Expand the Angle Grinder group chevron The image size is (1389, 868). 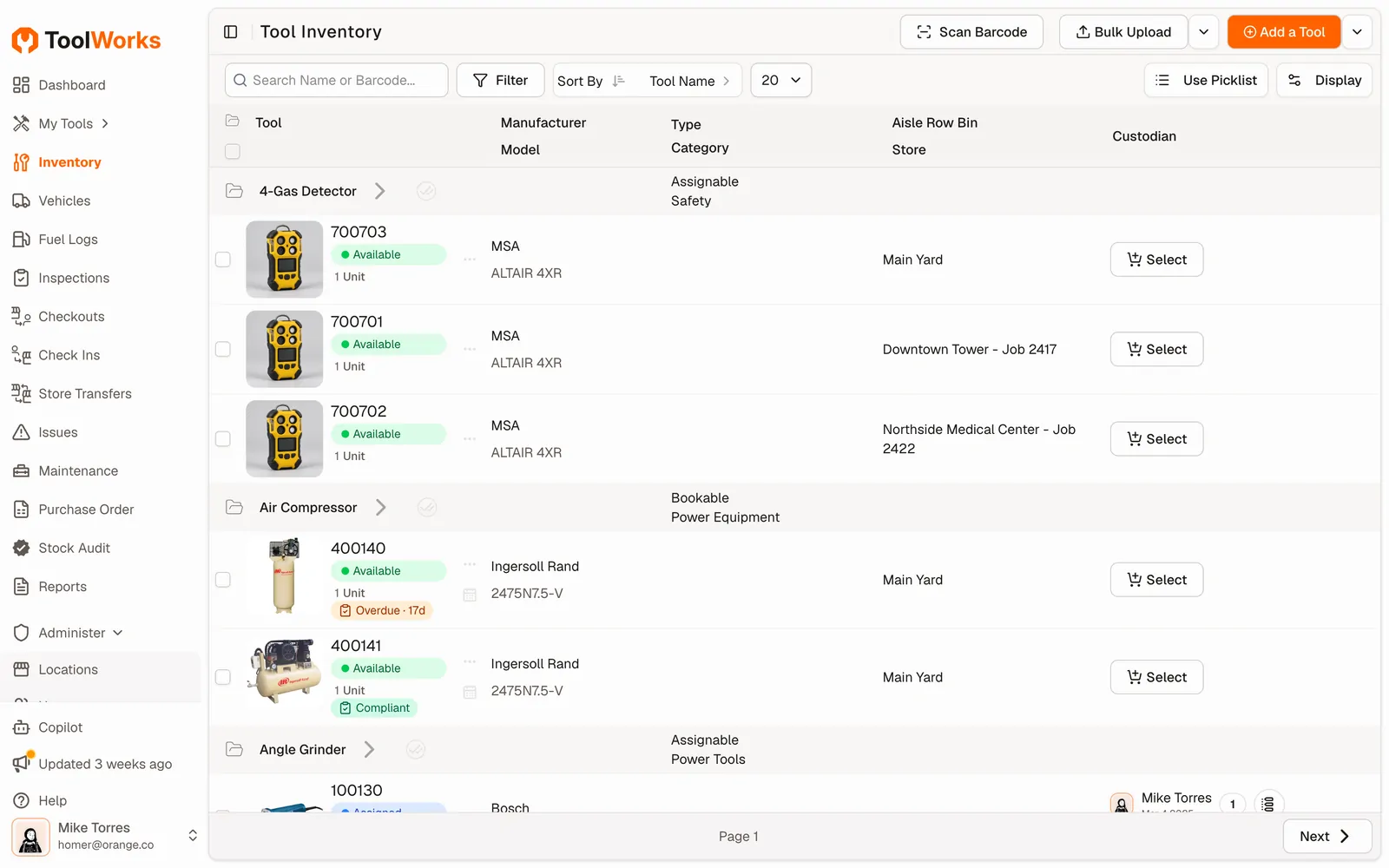click(x=370, y=749)
